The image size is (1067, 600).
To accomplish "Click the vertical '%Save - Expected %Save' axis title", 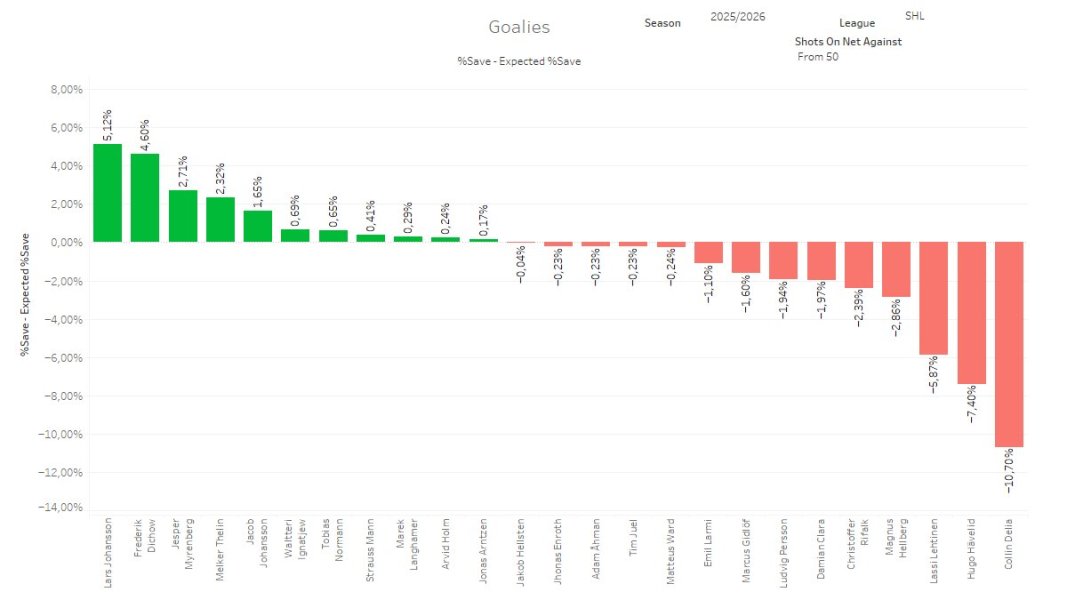I will tap(25, 294).
